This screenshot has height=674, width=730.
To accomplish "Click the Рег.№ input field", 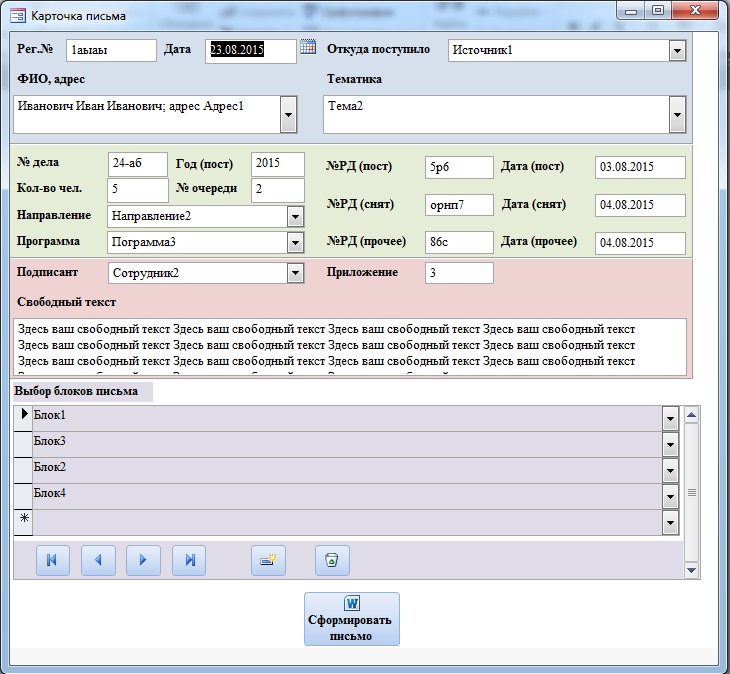I will tap(111, 50).
